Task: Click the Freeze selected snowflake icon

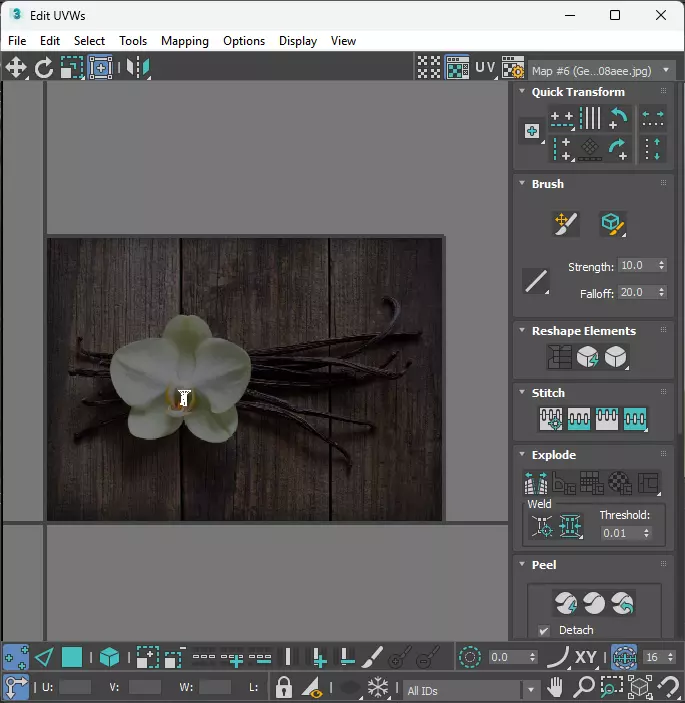Action: coord(378,688)
